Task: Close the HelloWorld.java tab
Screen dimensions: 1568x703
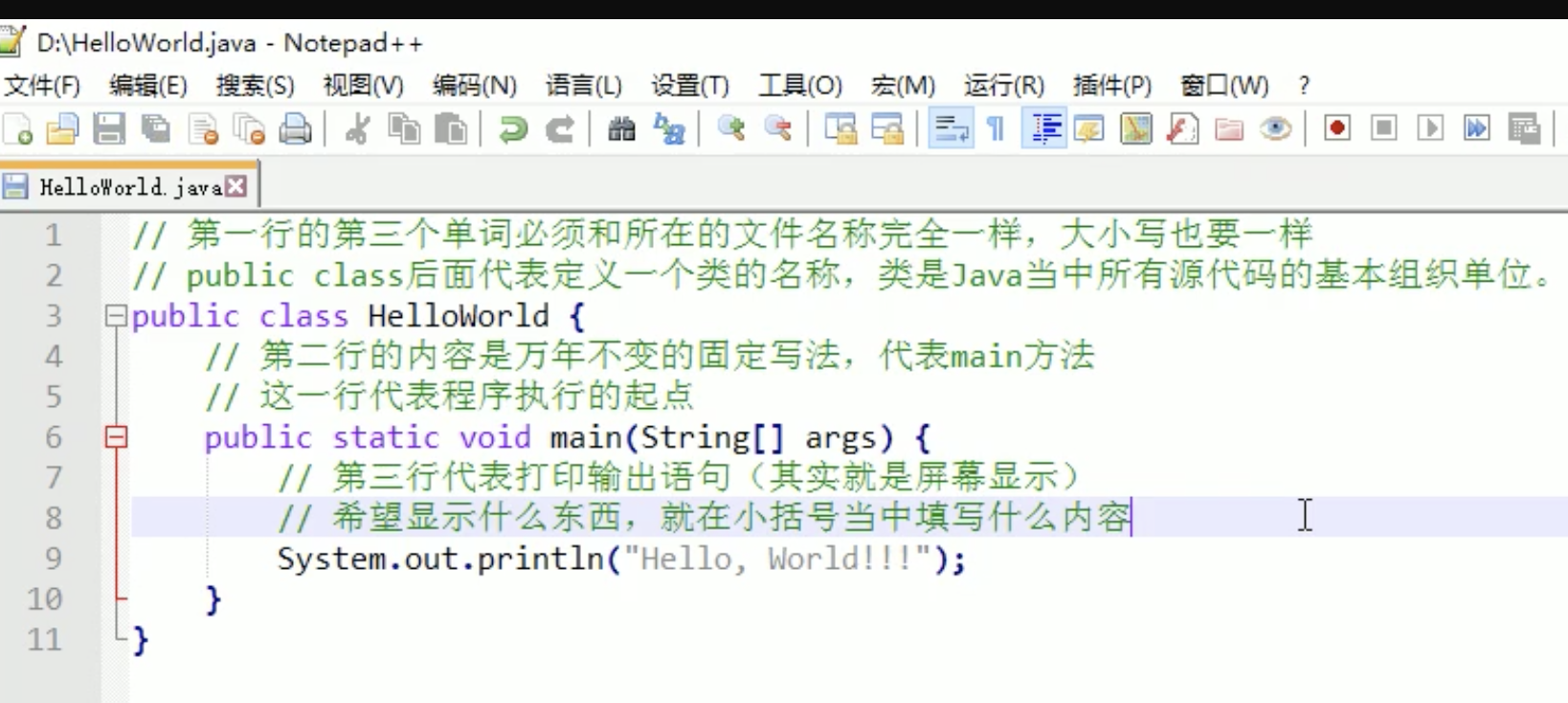Action: click(x=235, y=187)
